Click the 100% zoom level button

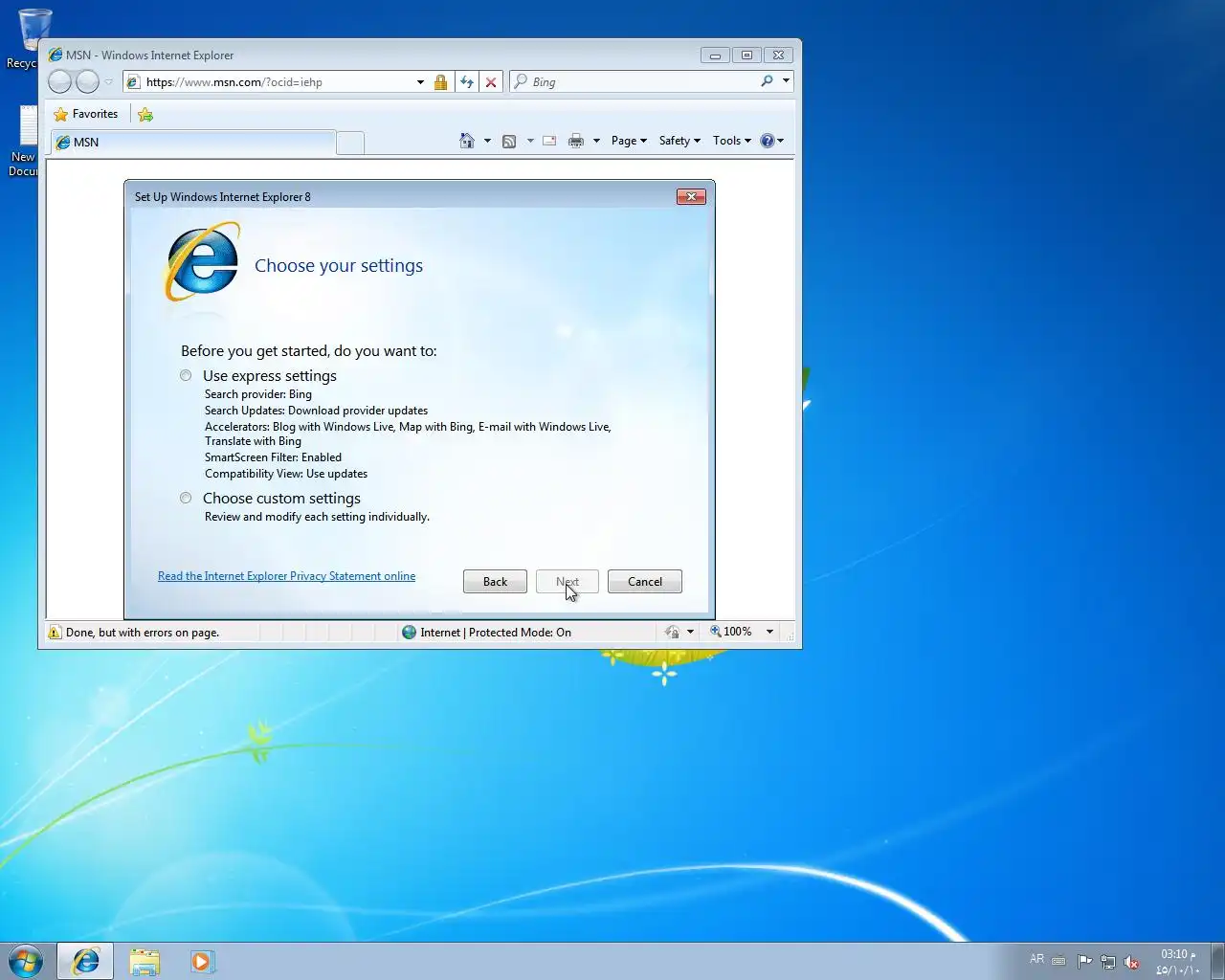(x=731, y=632)
